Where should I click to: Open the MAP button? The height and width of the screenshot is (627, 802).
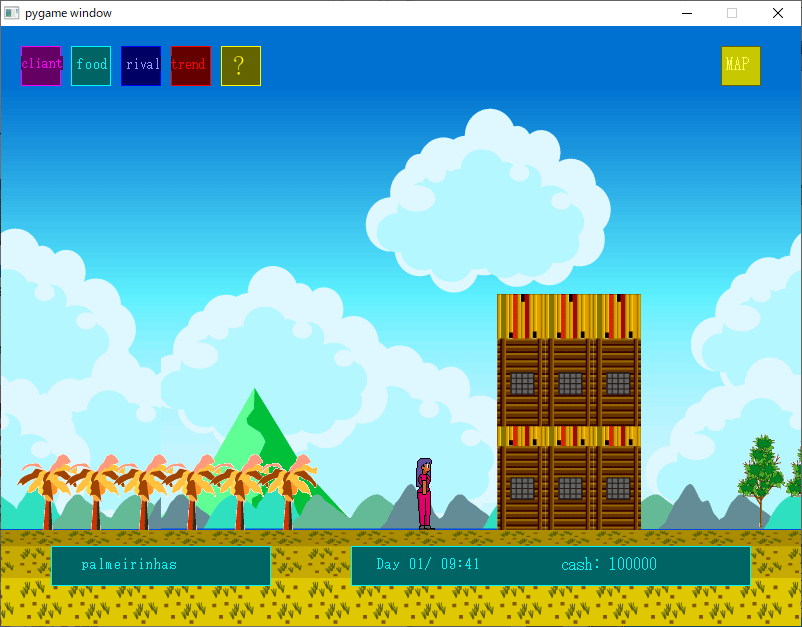[x=741, y=66]
